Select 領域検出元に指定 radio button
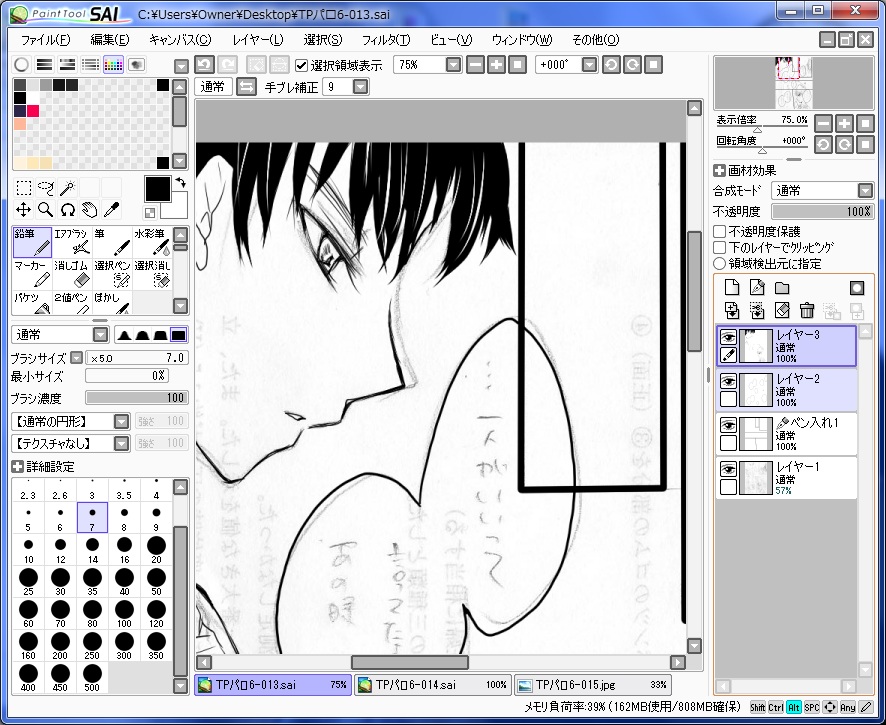The image size is (886, 725). [x=719, y=263]
